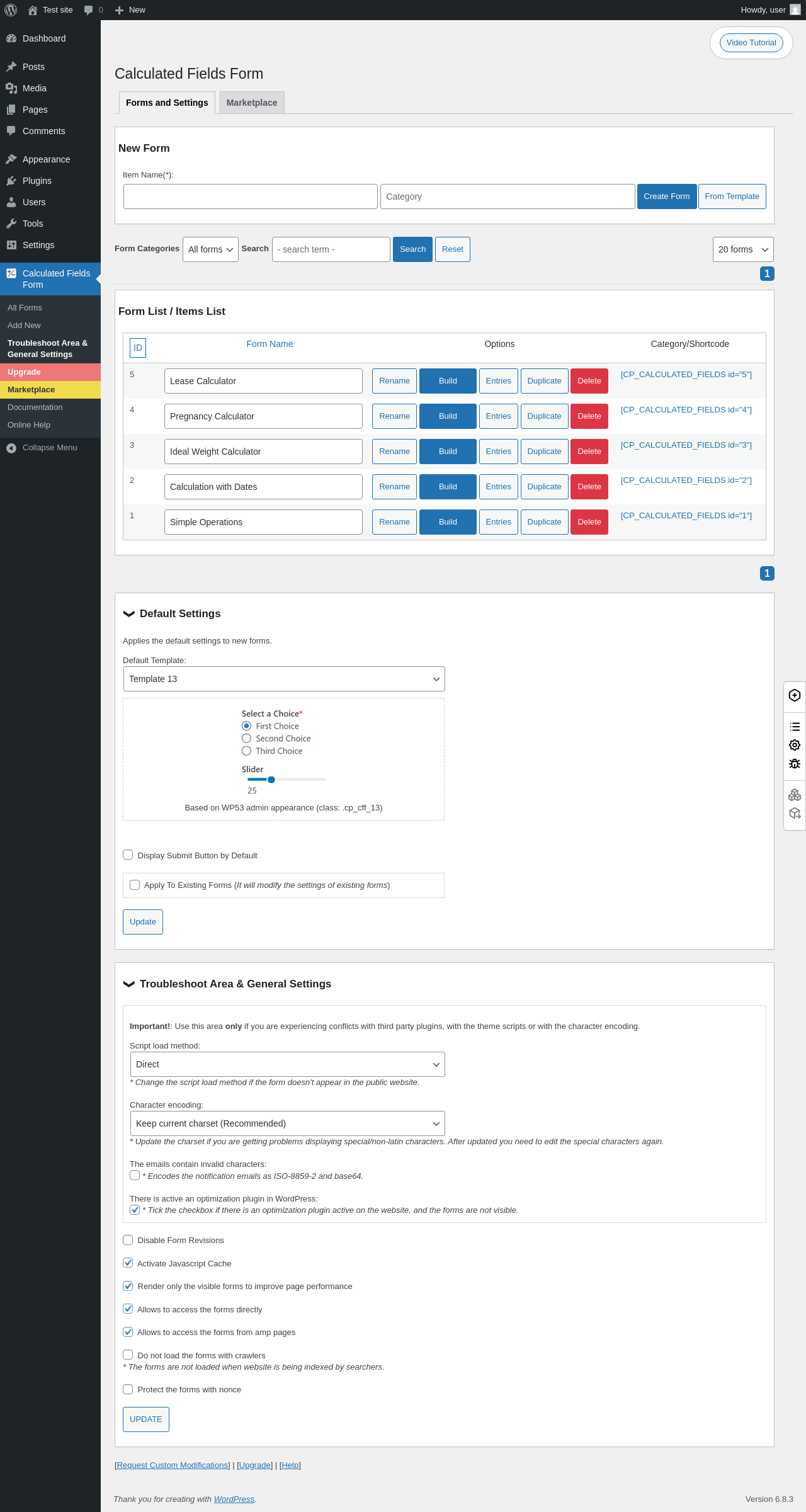The image size is (806, 1512).
Task: Click the bulleted list icon in floating toolbar
Action: [795, 727]
